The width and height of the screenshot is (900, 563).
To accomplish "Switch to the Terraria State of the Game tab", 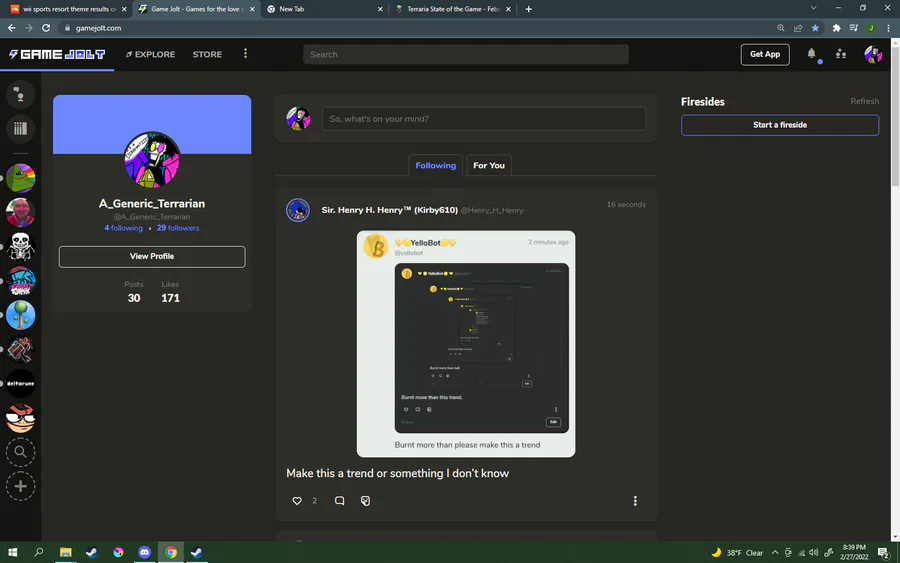I will coord(453,9).
